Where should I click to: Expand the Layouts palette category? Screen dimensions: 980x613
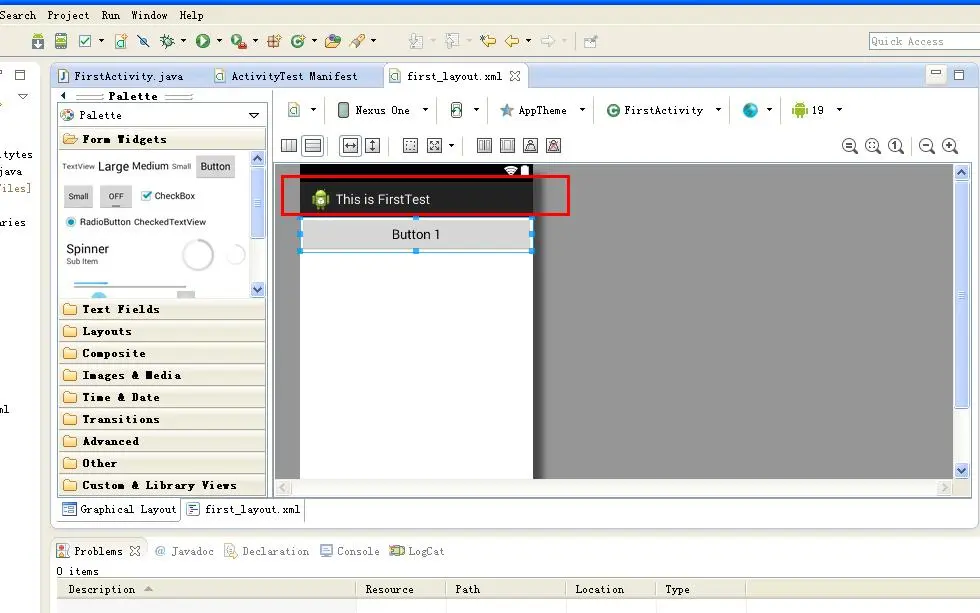point(162,331)
